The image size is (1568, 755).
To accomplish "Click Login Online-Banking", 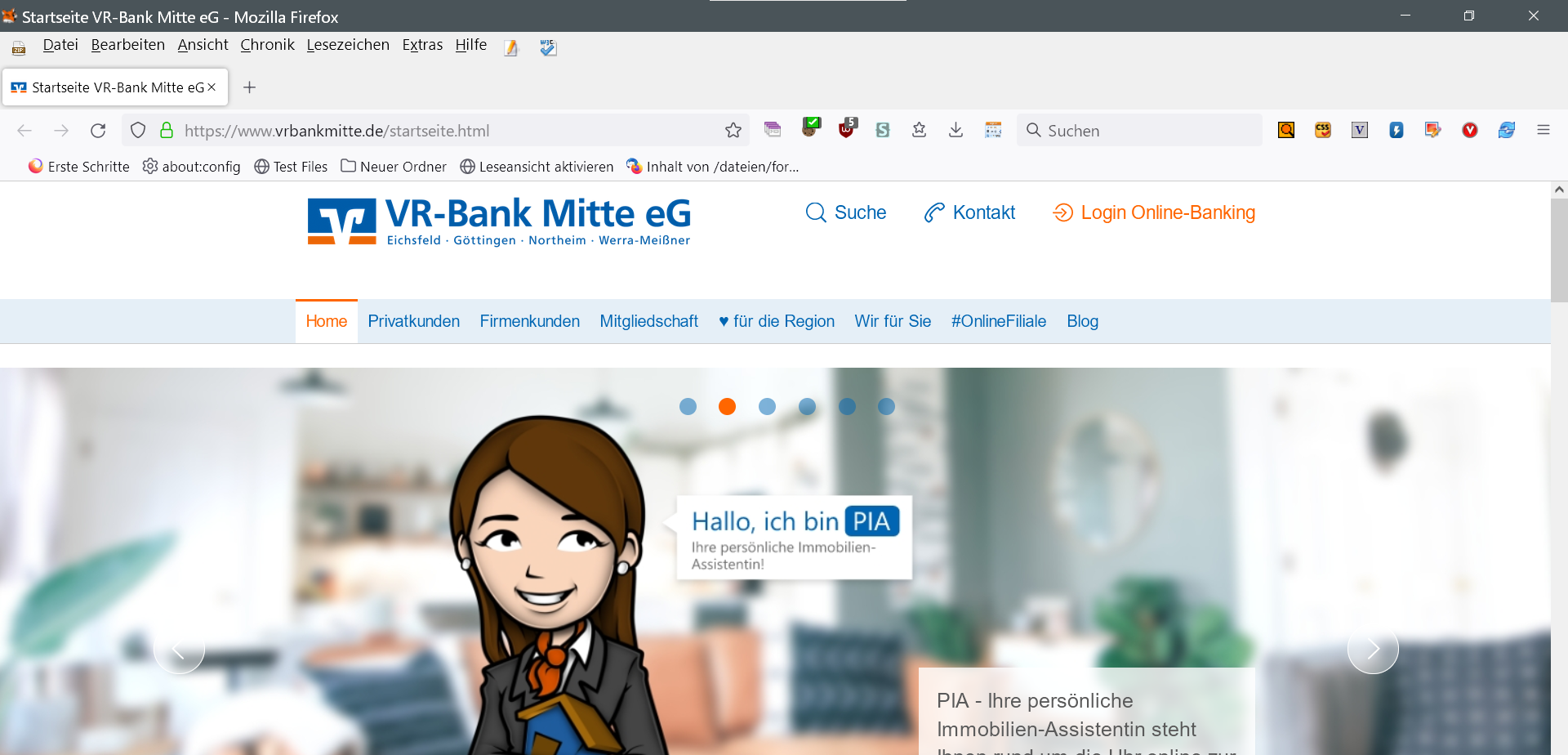I will point(1154,212).
